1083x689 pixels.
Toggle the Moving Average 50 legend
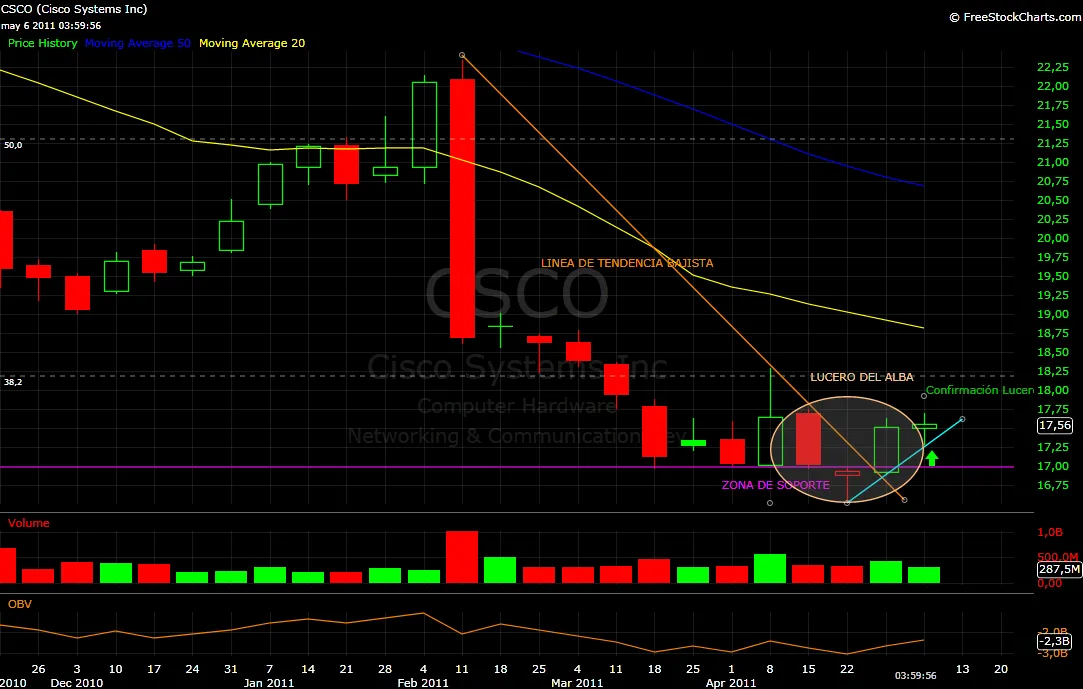click(x=139, y=44)
